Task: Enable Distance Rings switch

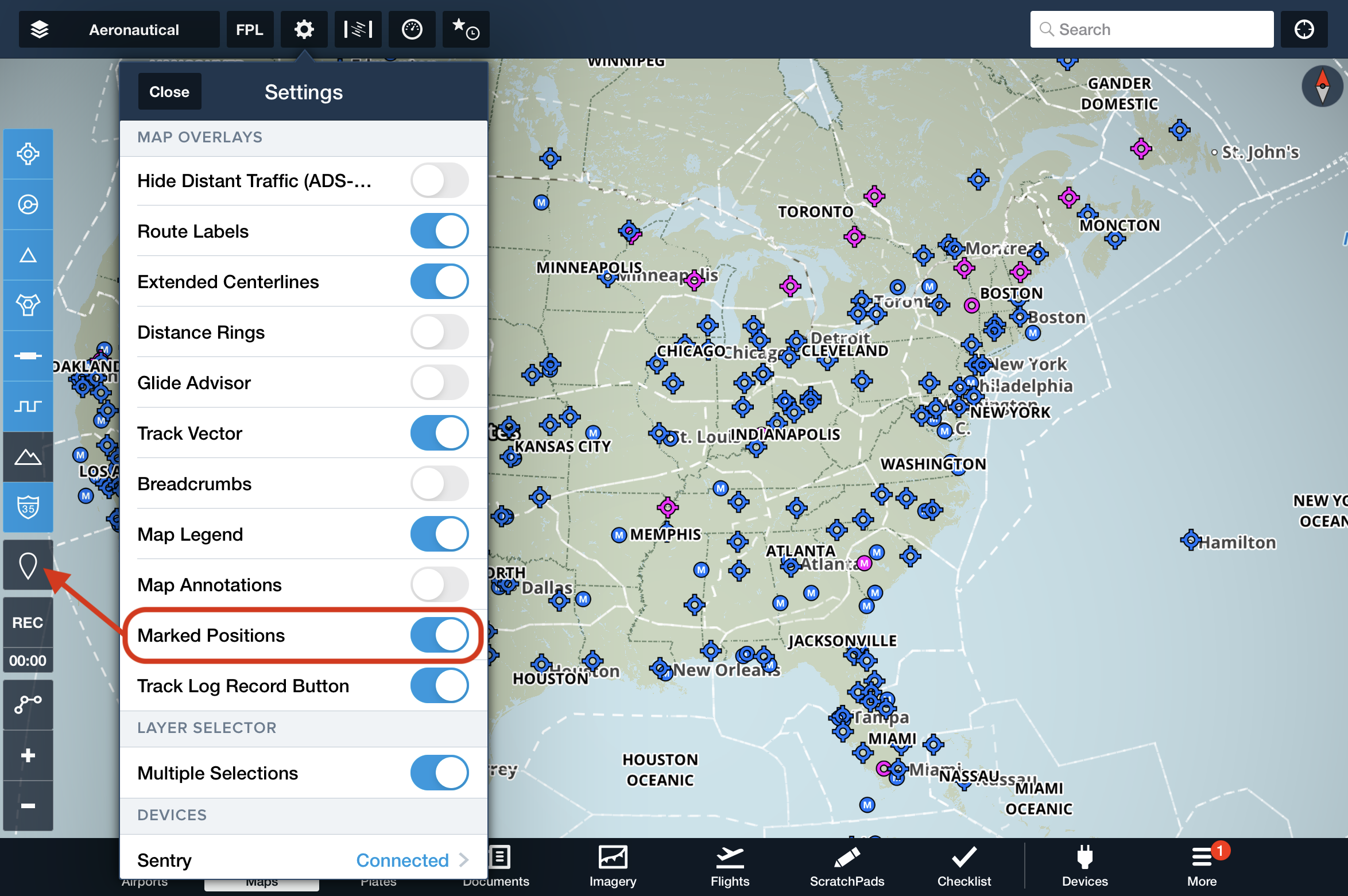Action: (440, 332)
